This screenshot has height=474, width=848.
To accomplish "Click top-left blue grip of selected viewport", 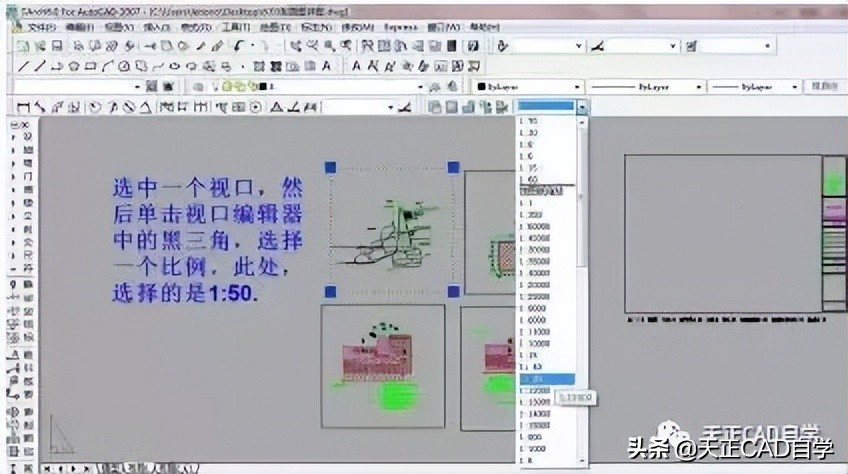I will pos(330,167).
